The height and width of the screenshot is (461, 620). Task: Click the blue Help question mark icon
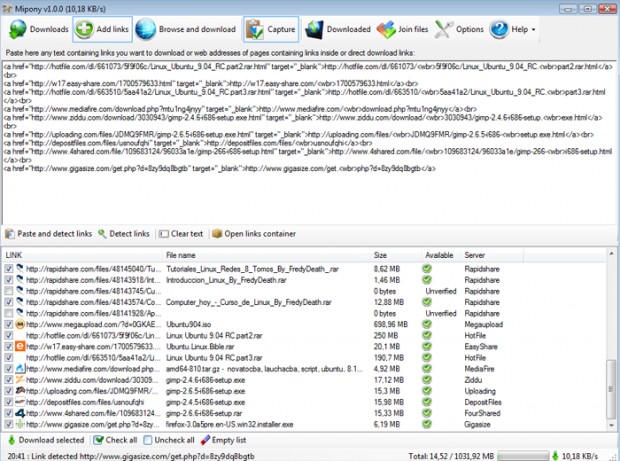point(499,30)
